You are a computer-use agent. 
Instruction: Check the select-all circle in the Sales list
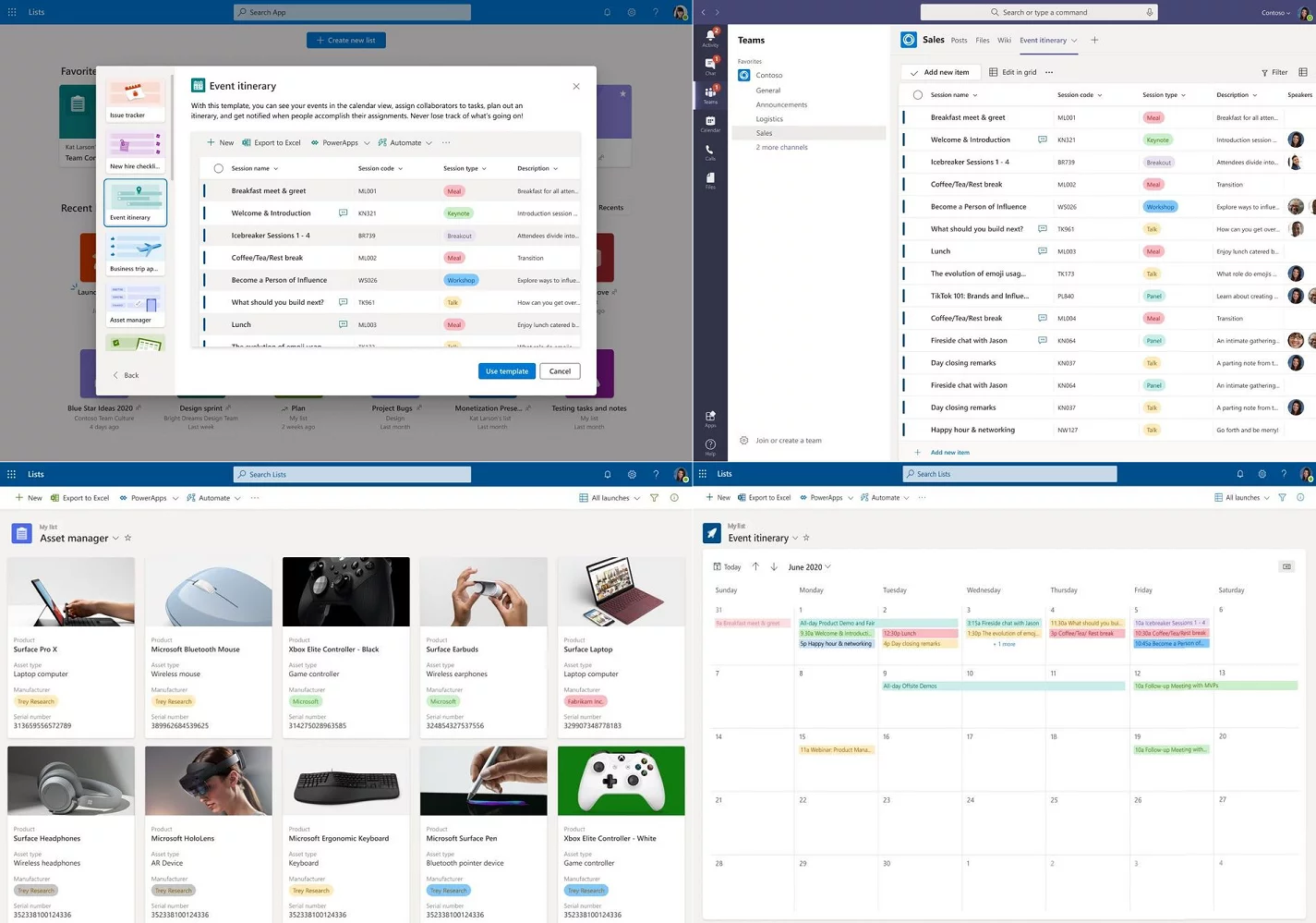tap(918, 94)
